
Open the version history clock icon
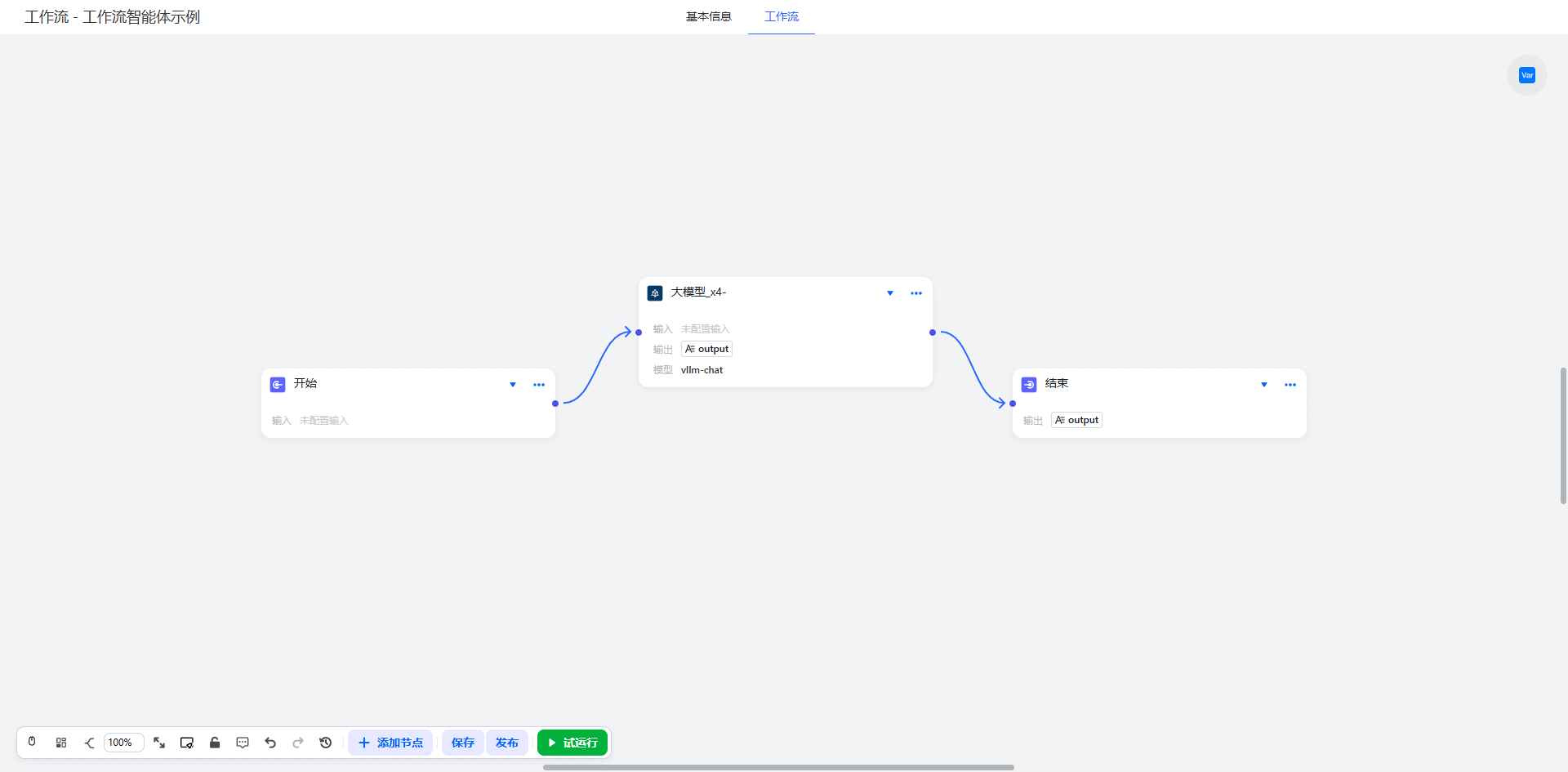pos(326,743)
